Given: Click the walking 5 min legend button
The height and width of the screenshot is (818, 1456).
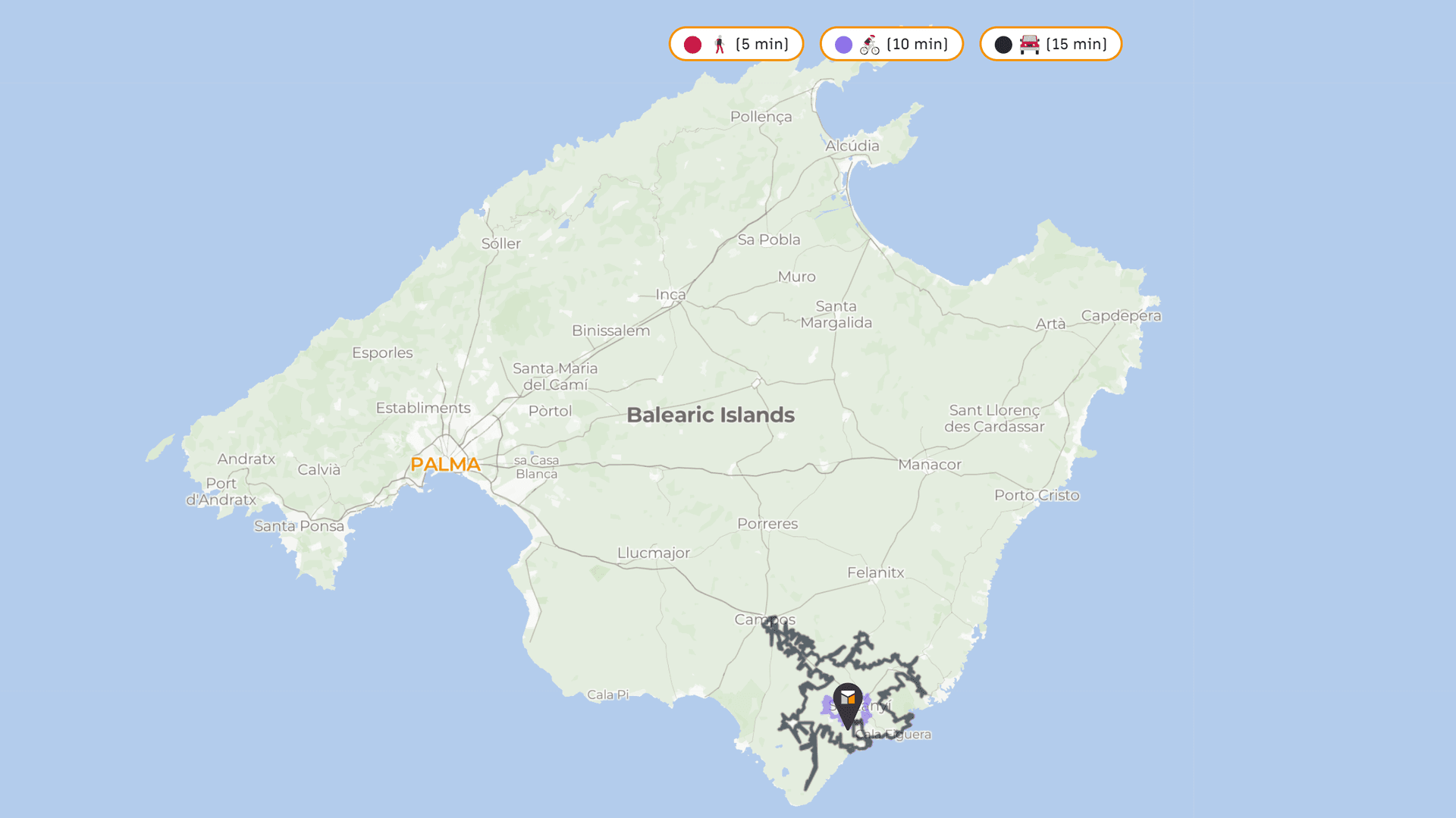Looking at the screenshot, I should [x=736, y=44].
